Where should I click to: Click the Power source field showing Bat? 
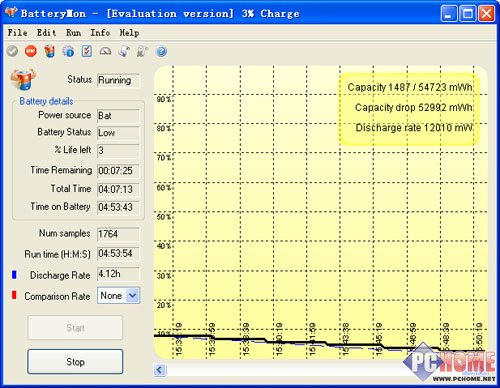[118, 116]
